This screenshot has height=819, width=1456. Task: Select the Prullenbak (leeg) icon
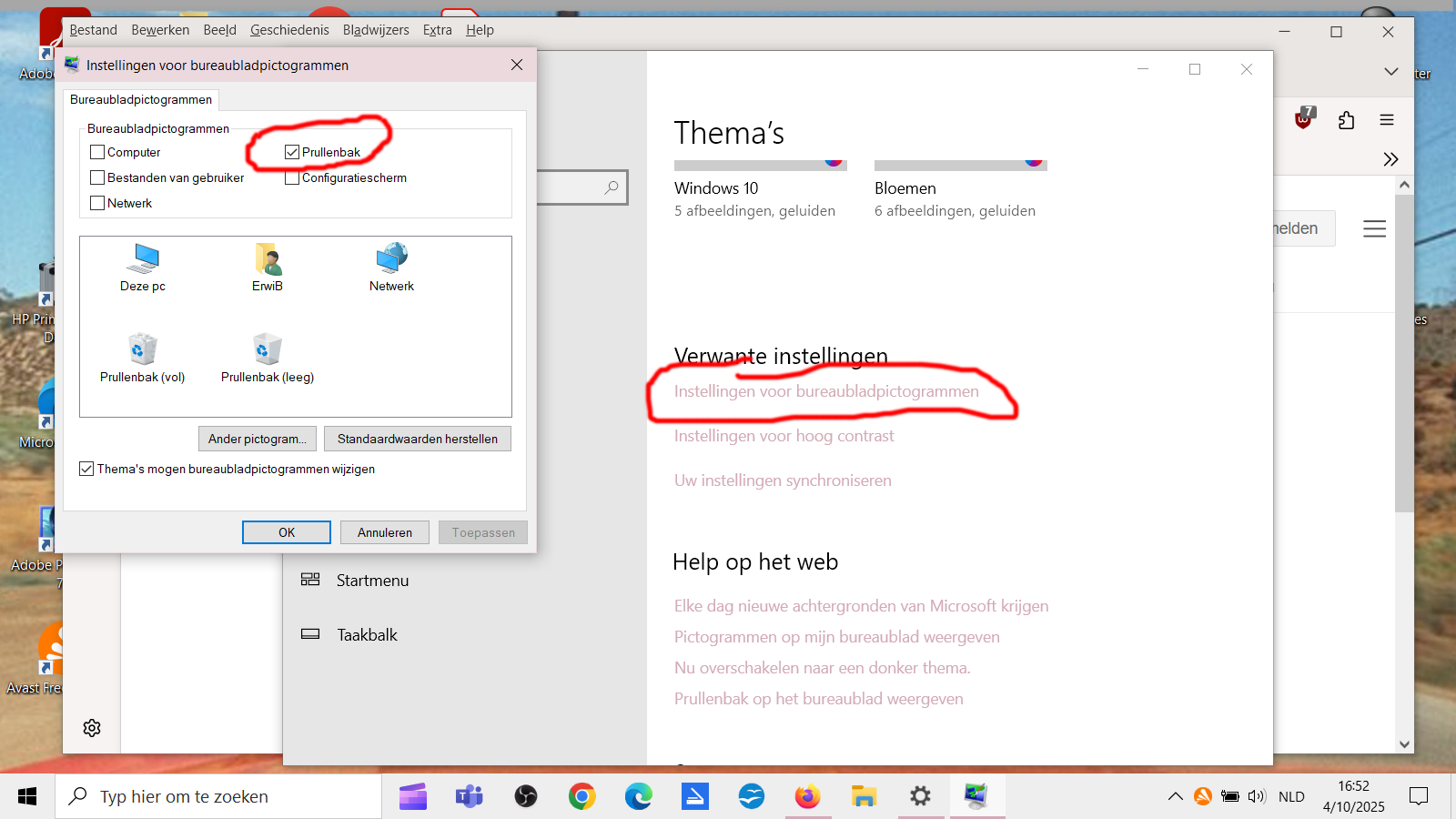click(x=268, y=359)
